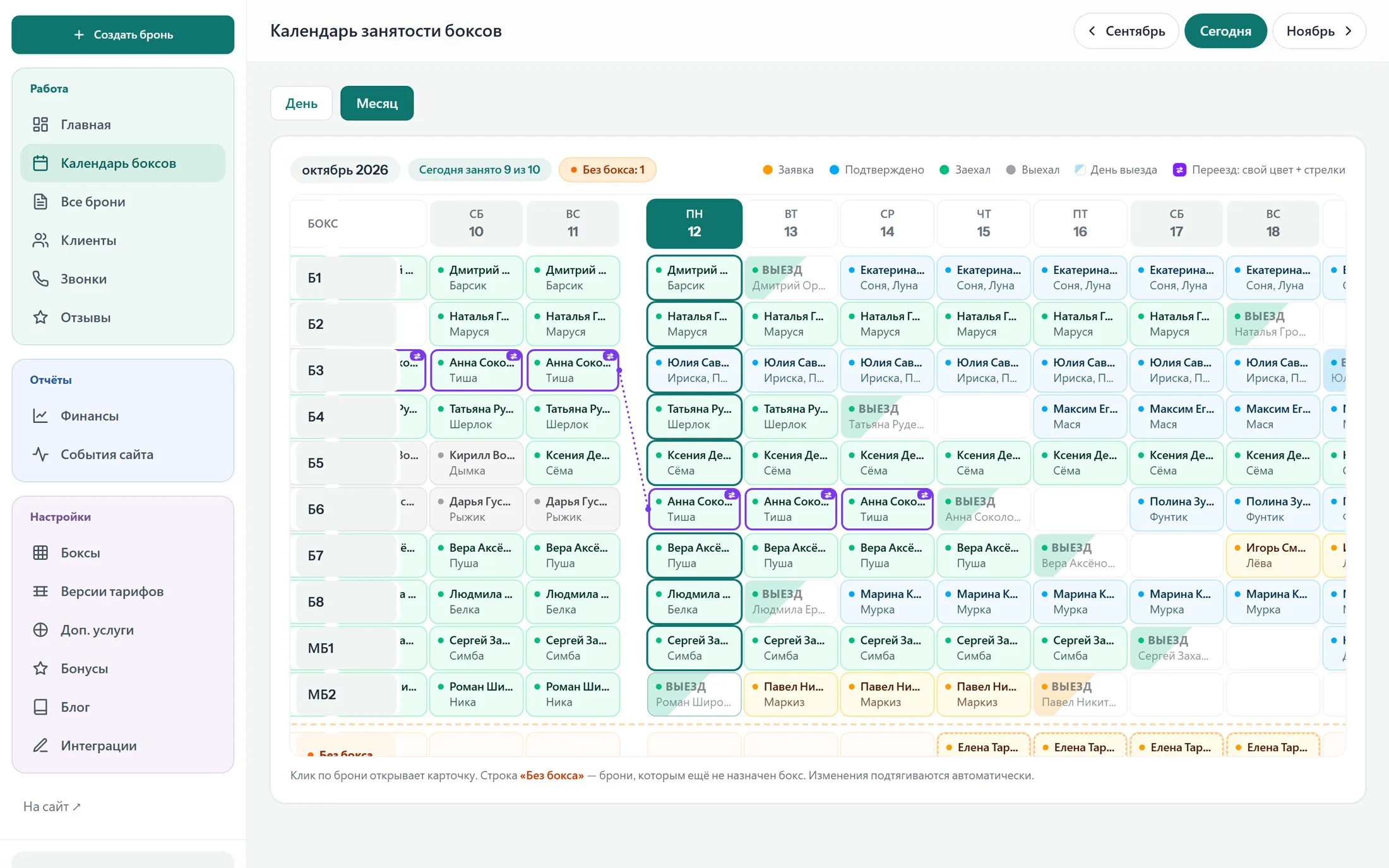The width and height of the screenshot is (1389, 868).
Task: Click transfer icon on Анна Соколова Б6 Monday booking
Action: click(731, 495)
